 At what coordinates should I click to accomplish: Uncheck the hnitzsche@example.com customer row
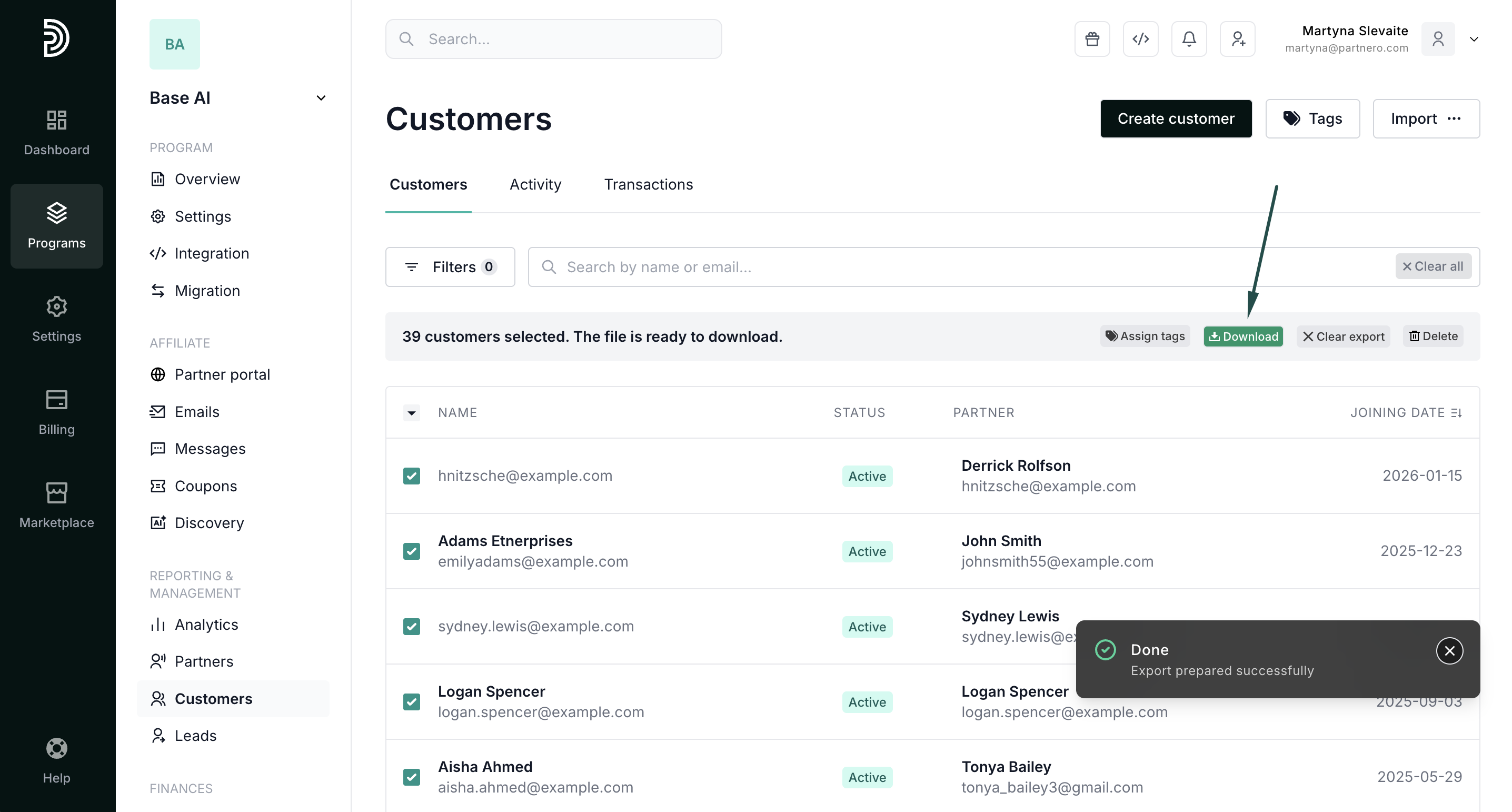[412, 476]
